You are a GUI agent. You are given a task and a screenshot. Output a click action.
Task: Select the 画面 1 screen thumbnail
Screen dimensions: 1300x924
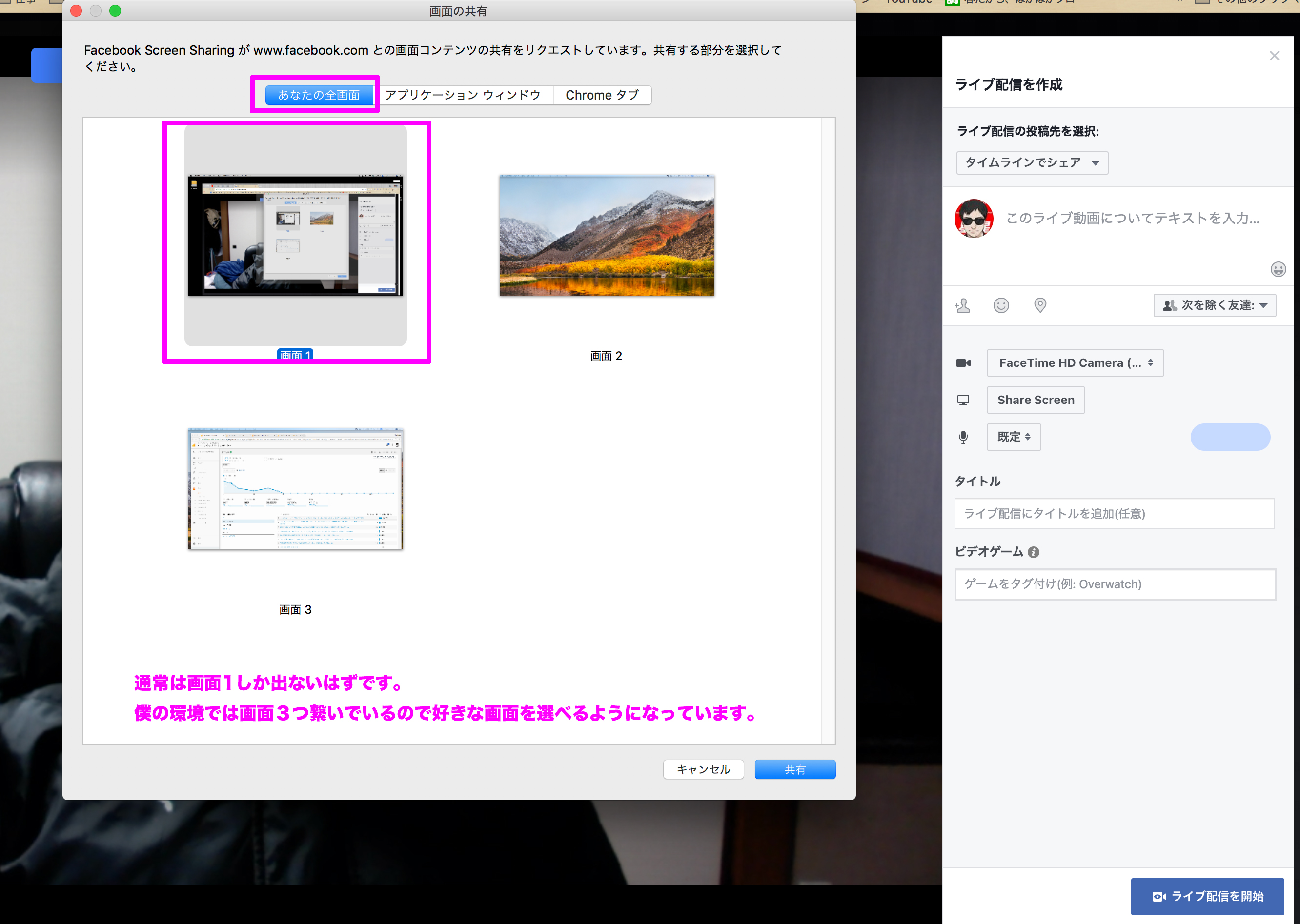coord(295,236)
